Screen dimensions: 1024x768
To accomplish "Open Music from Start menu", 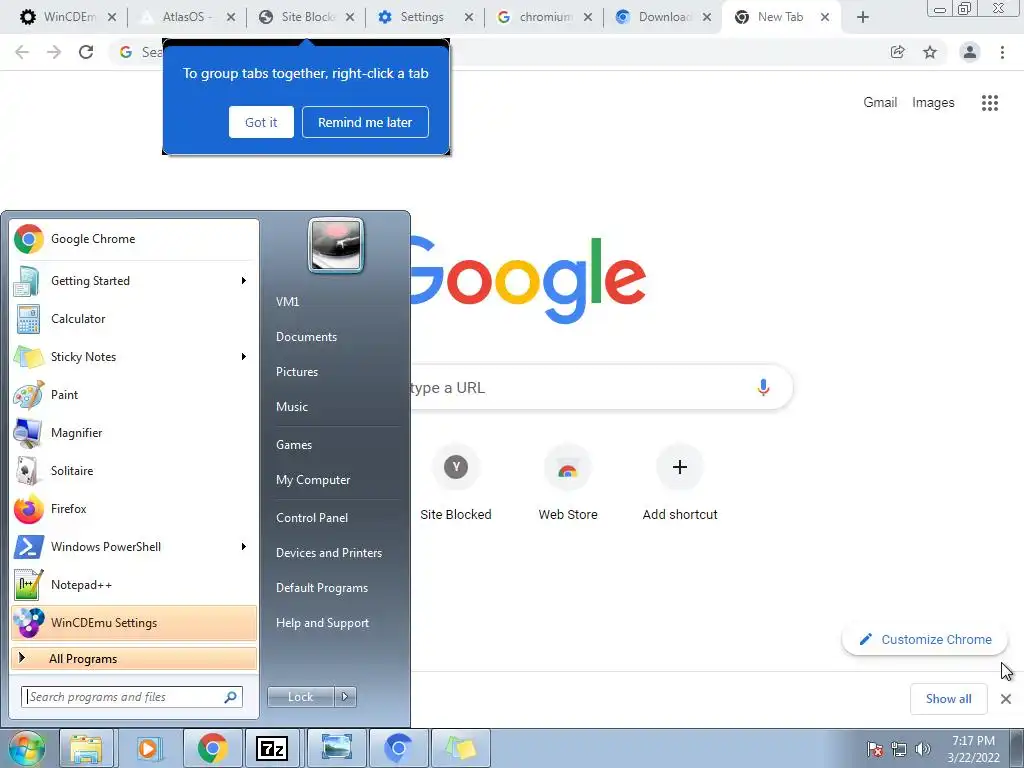I will [x=291, y=407].
